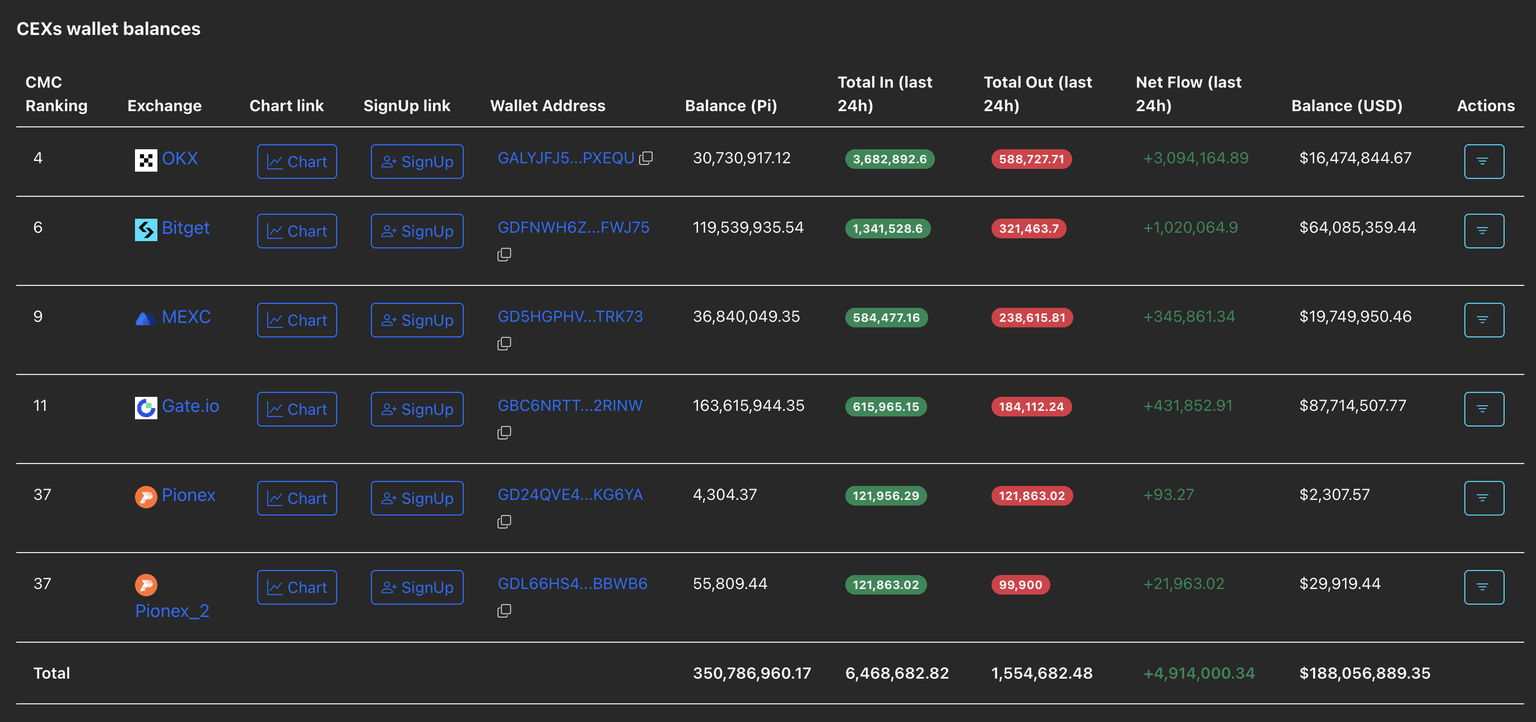Copy the OKX wallet address
The image size is (1536, 722).
[x=646, y=158]
